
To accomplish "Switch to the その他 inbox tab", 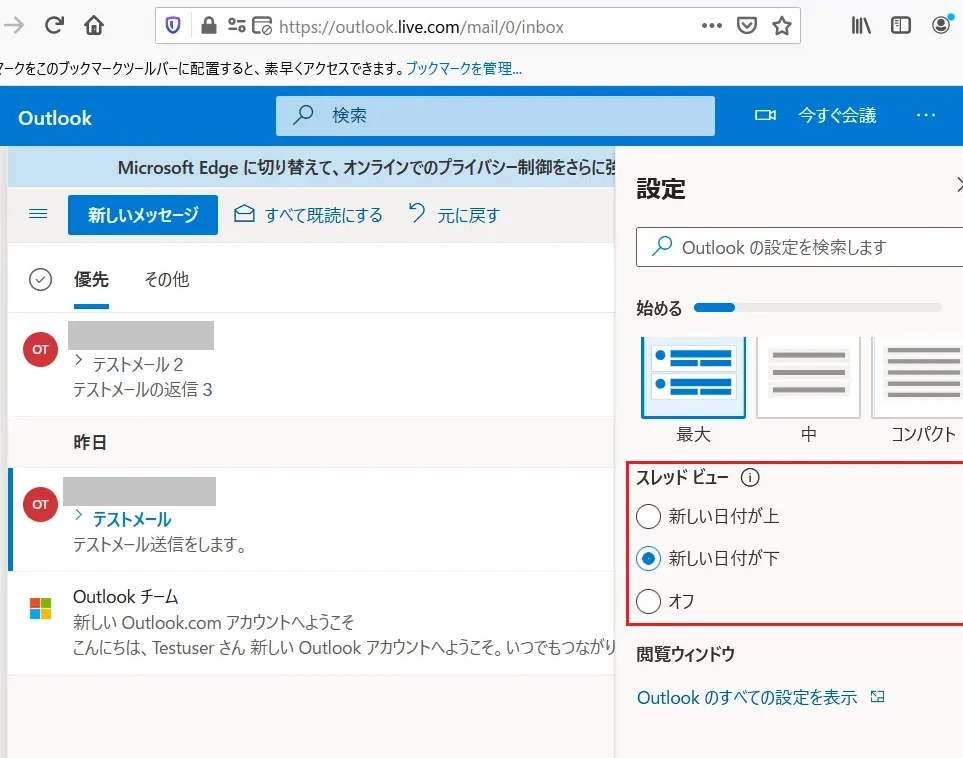I will pos(166,280).
